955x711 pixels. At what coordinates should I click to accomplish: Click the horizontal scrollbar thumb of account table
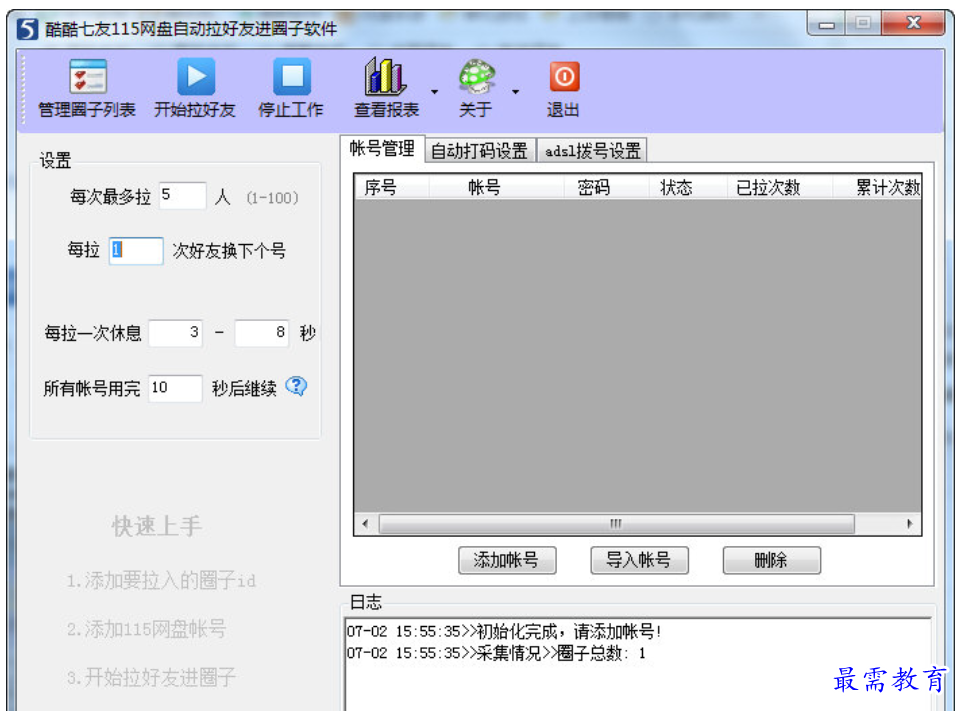[x=616, y=524]
